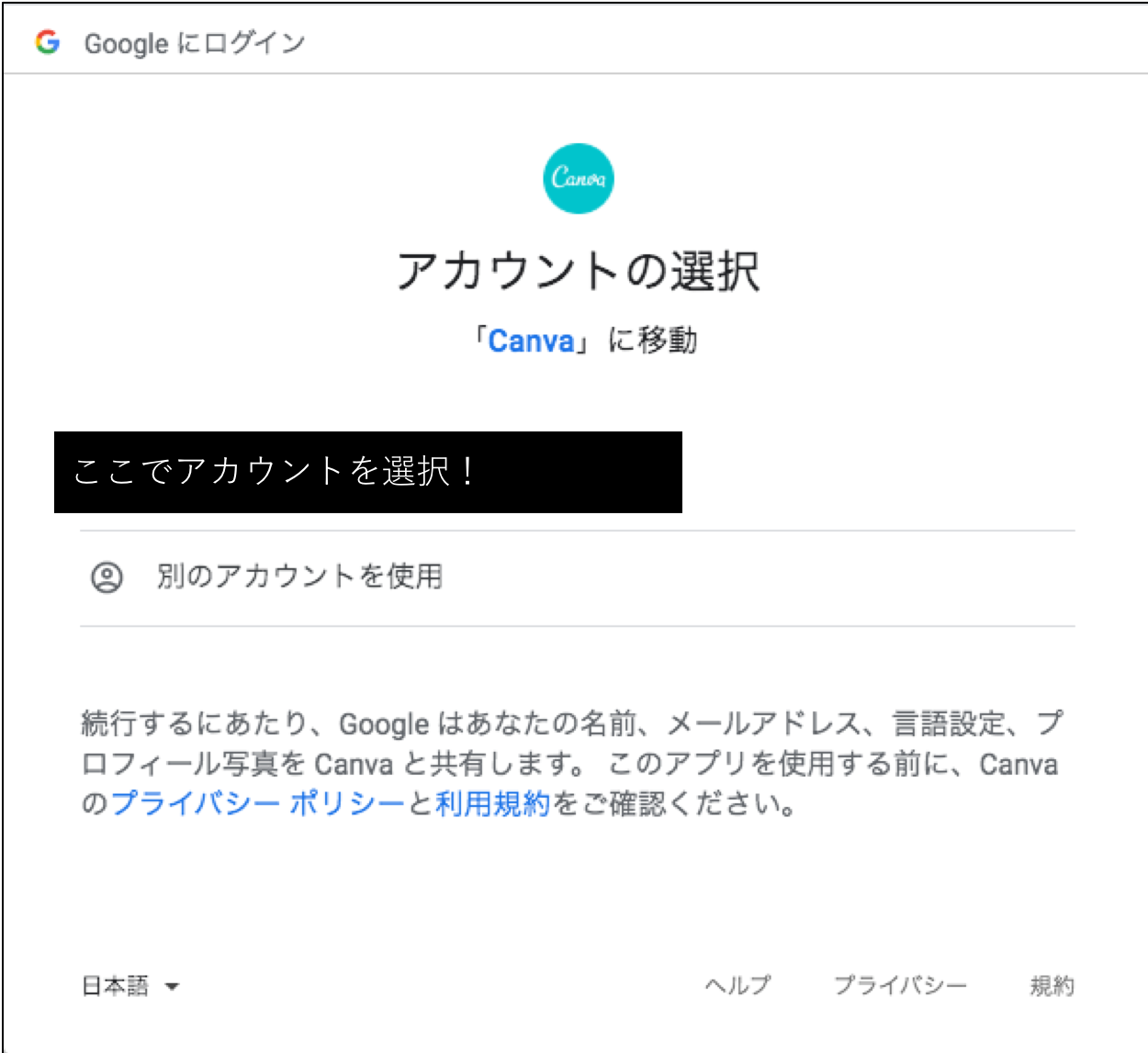Open 規約 in the footer
This screenshot has height=1053, width=1148.
tap(1052, 986)
